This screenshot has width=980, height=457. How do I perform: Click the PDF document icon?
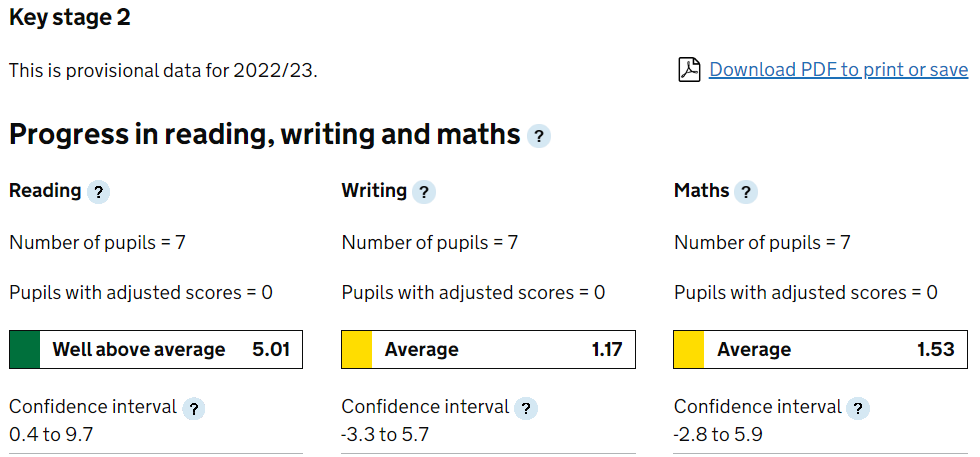pyautogui.click(x=689, y=69)
